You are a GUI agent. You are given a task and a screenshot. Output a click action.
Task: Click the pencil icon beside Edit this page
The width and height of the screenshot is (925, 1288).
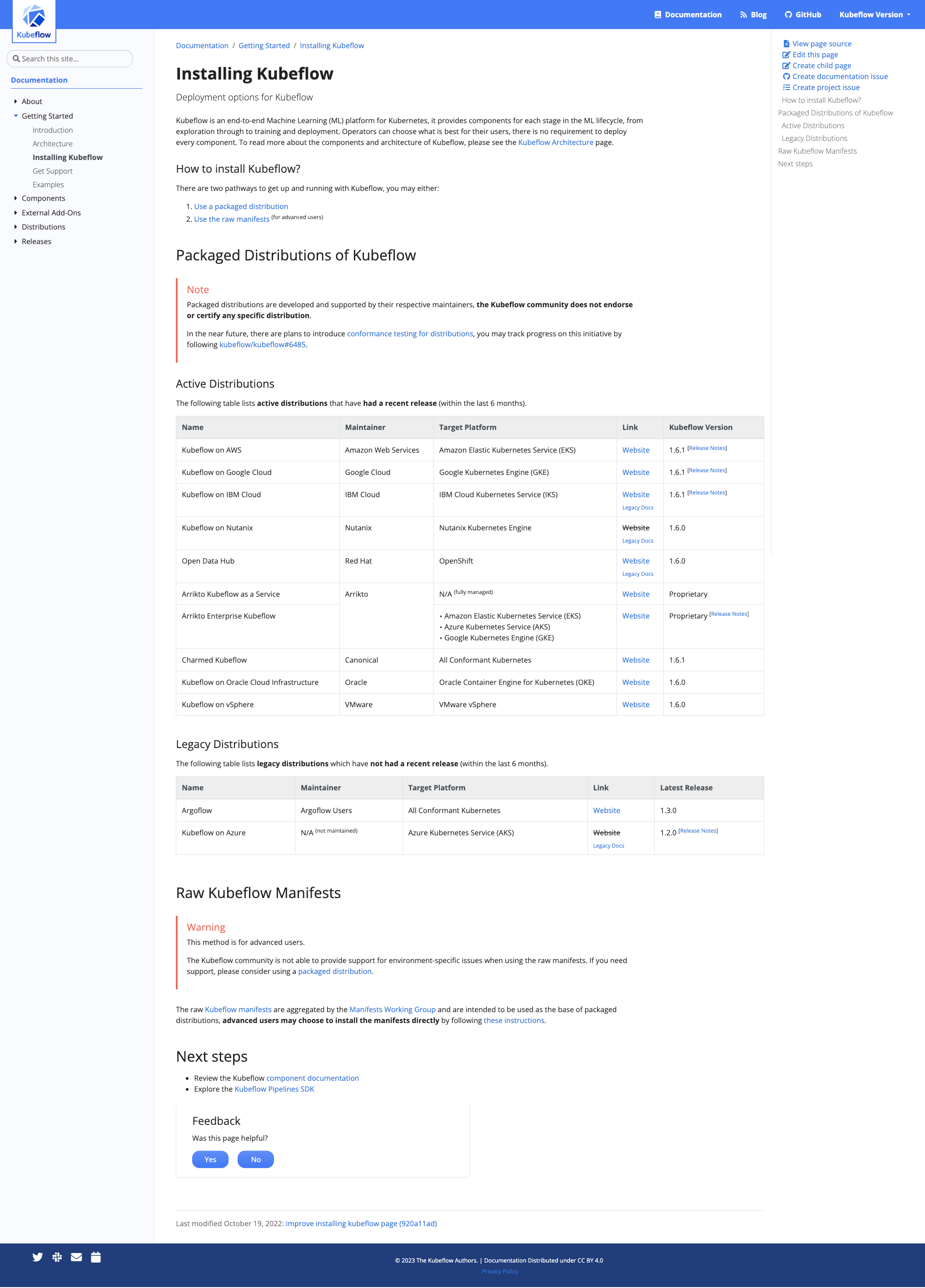(786, 55)
